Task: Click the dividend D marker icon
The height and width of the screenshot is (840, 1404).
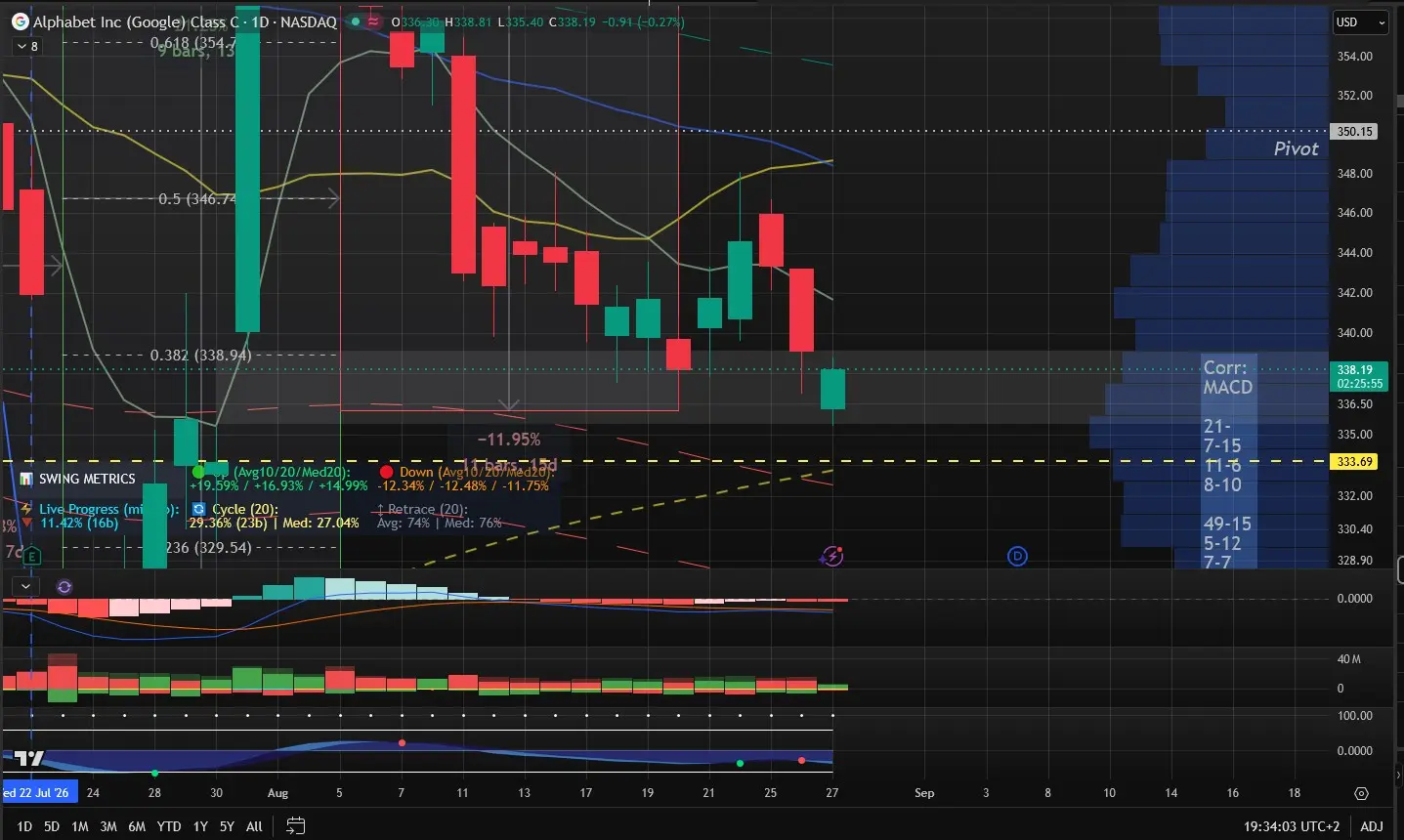Action: [x=1017, y=556]
